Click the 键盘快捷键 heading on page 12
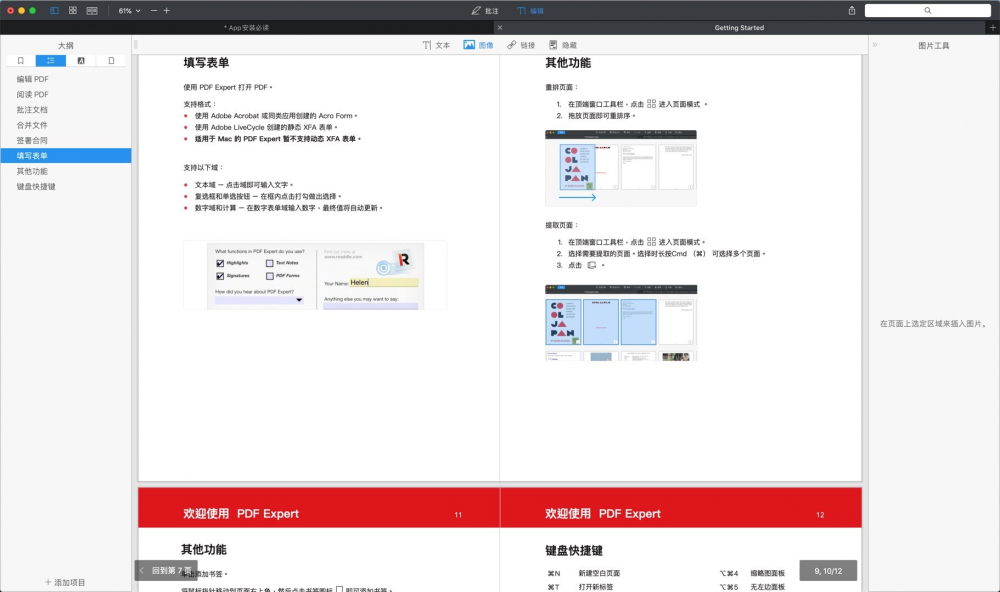 574,551
